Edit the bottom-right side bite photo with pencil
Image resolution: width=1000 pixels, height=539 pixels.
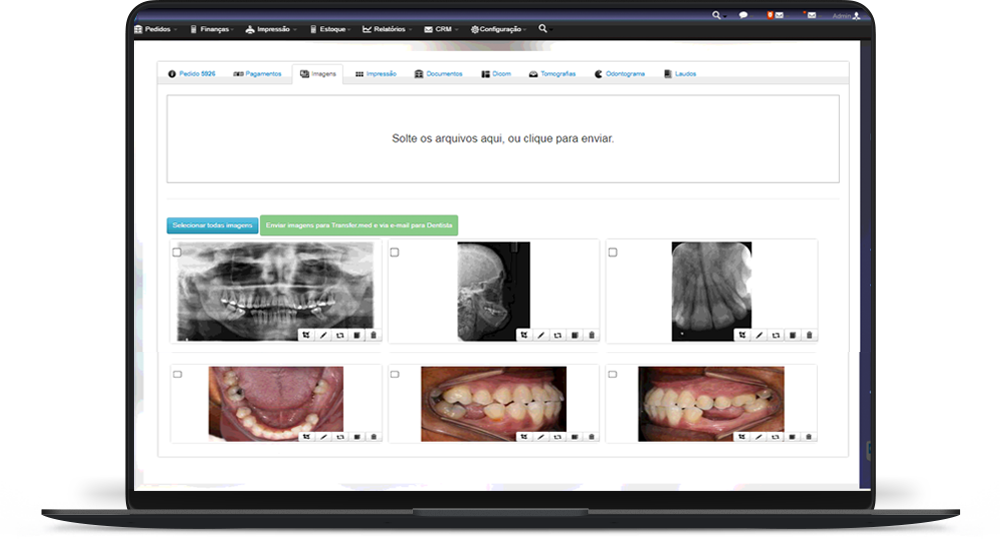click(x=758, y=437)
